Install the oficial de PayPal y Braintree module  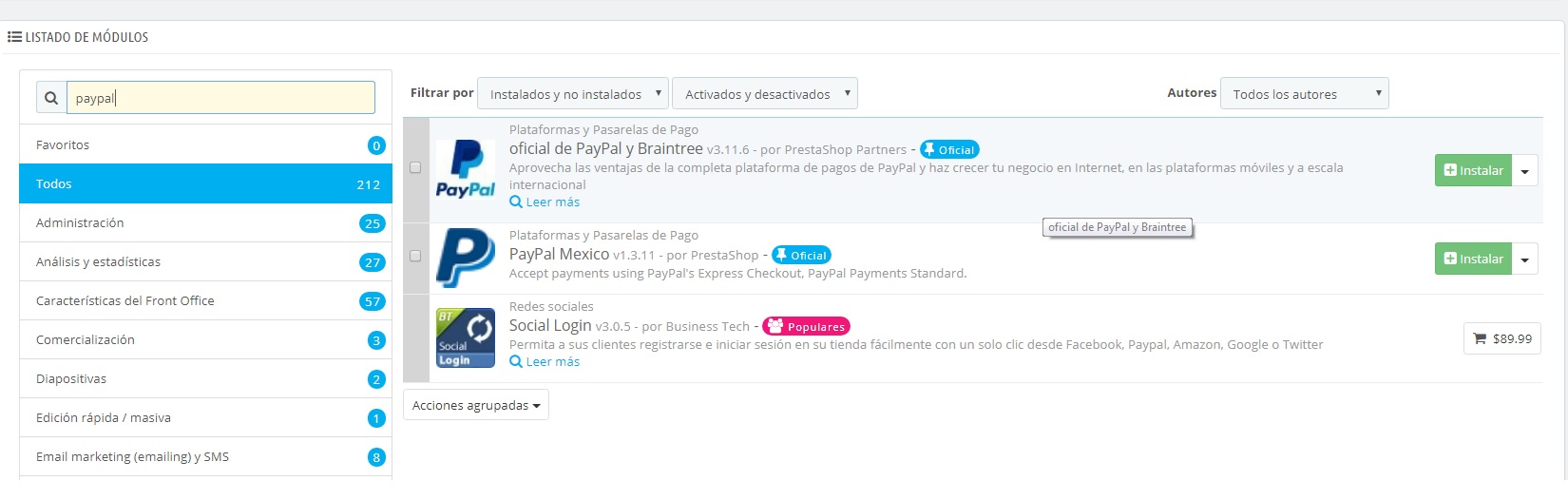pos(1473,170)
